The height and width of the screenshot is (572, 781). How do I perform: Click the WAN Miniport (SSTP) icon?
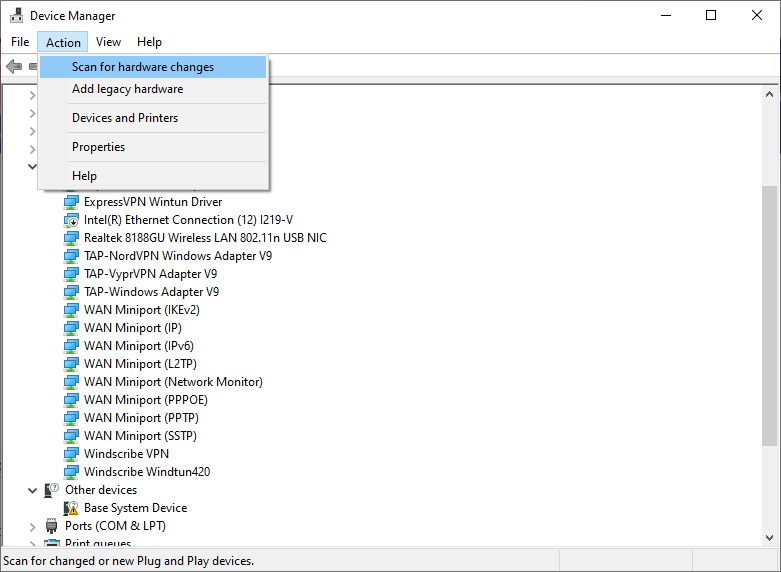point(71,436)
